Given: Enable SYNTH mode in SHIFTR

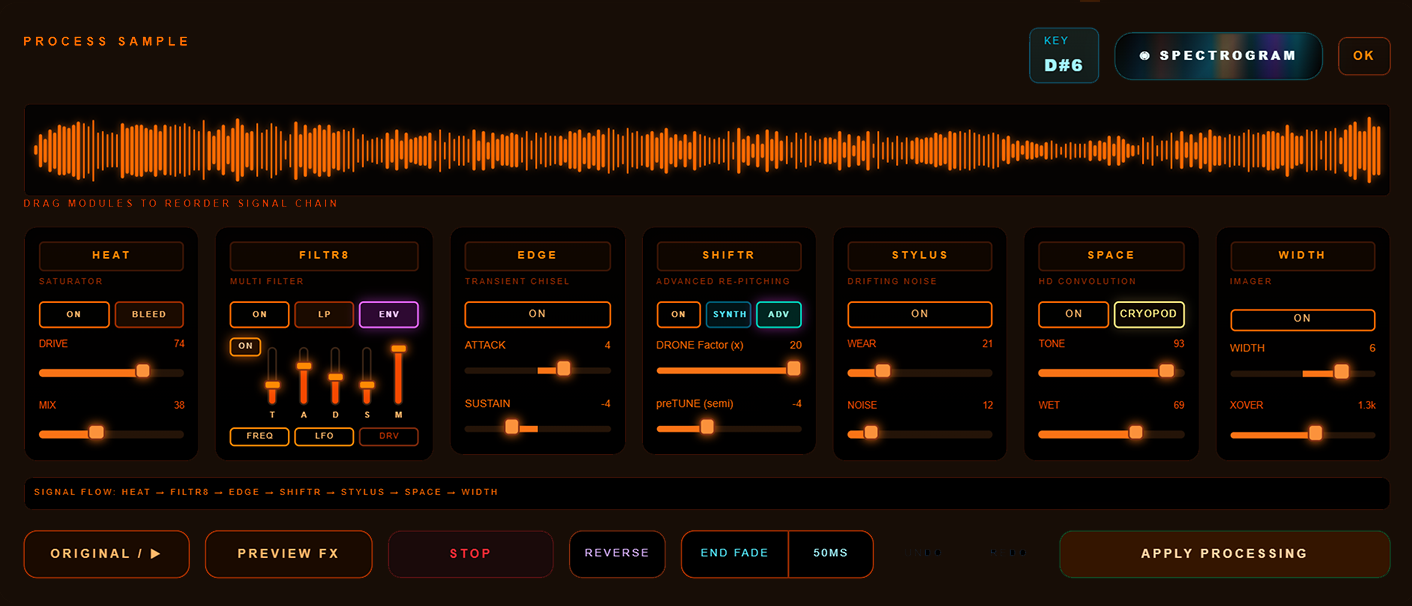Looking at the screenshot, I should pos(729,314).
